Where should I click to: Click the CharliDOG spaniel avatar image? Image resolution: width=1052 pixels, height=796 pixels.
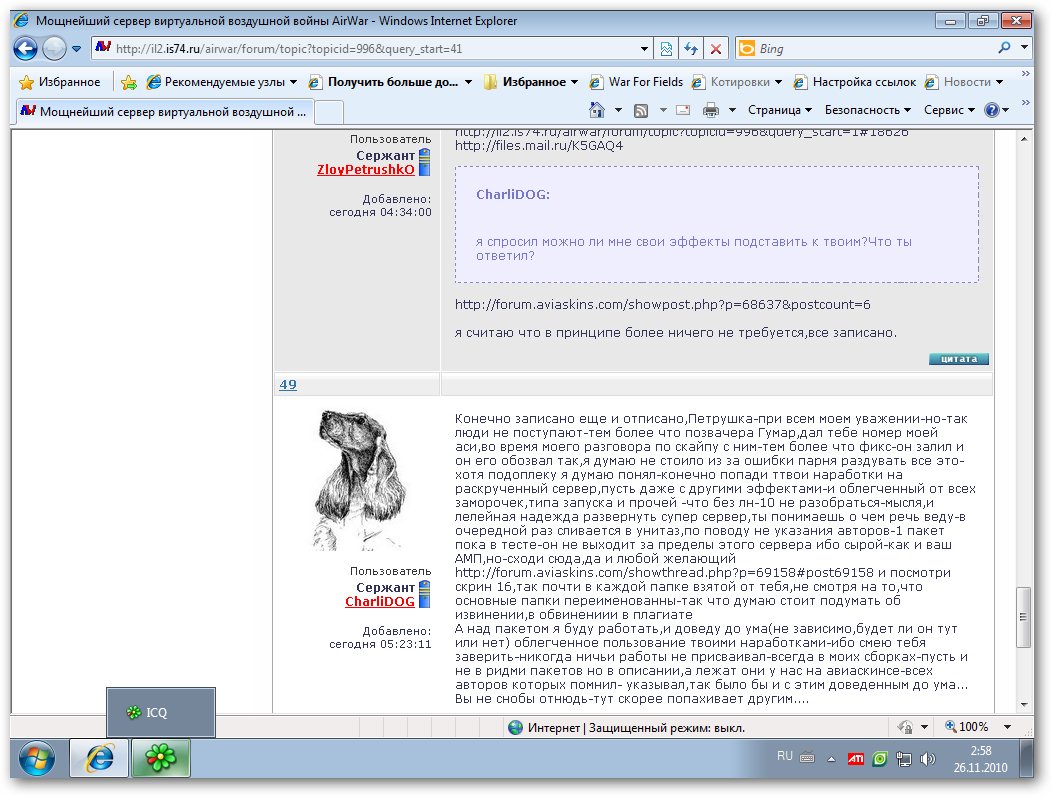pyautogui.click(x=358, y=479)
